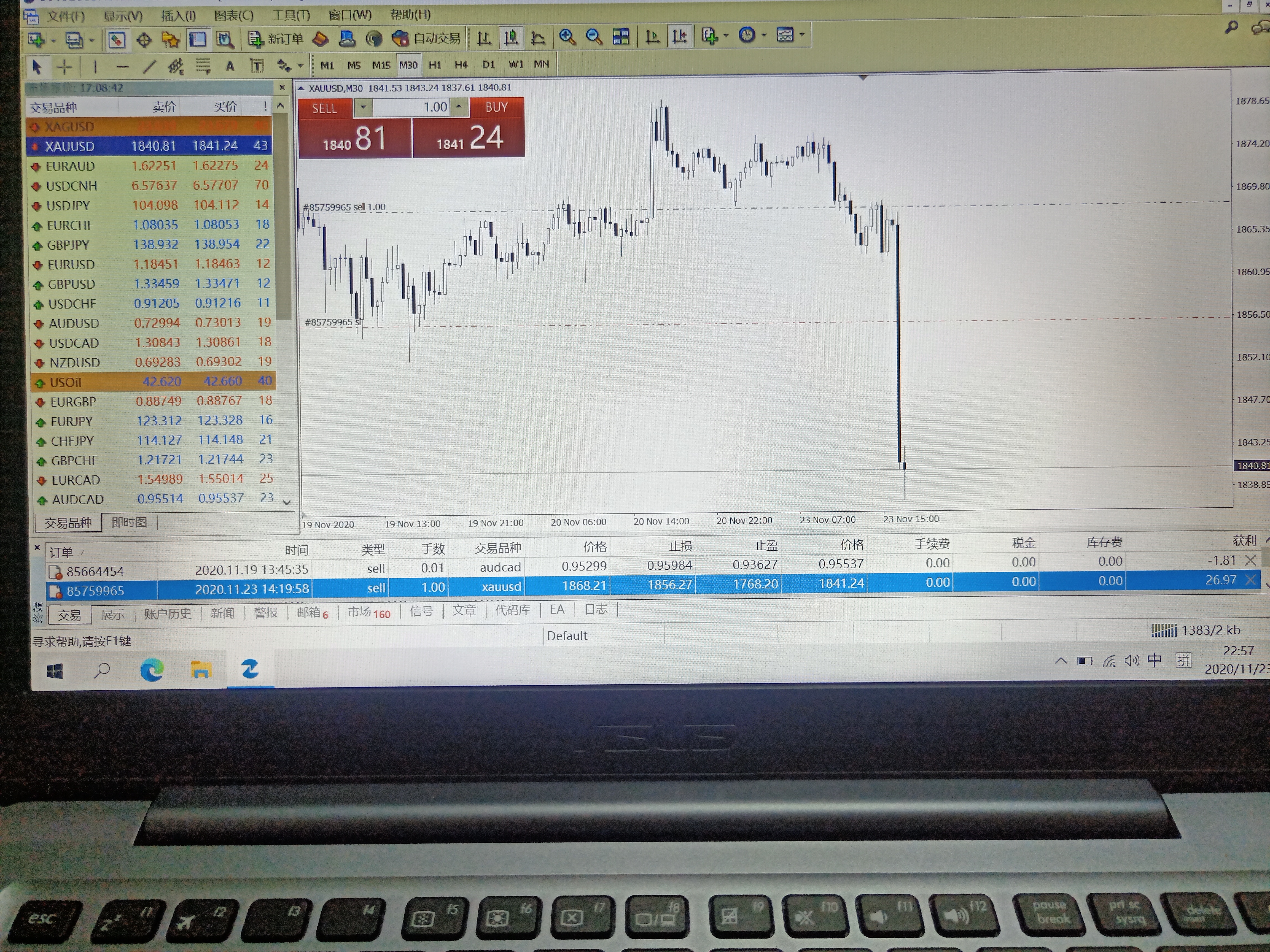Toggle candlestick chart display mode
This screenshot has width=1270, height=952.
pos(510,38)
